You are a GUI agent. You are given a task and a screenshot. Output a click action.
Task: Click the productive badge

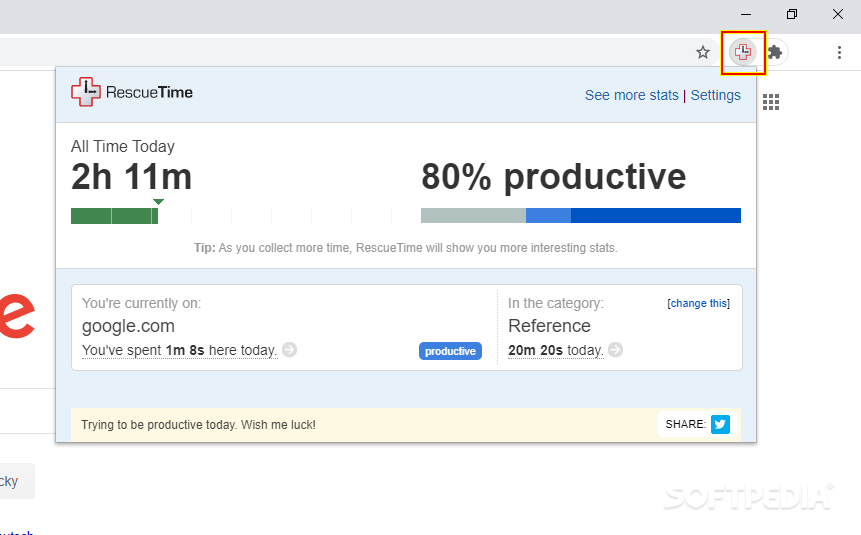coord(450,351)
